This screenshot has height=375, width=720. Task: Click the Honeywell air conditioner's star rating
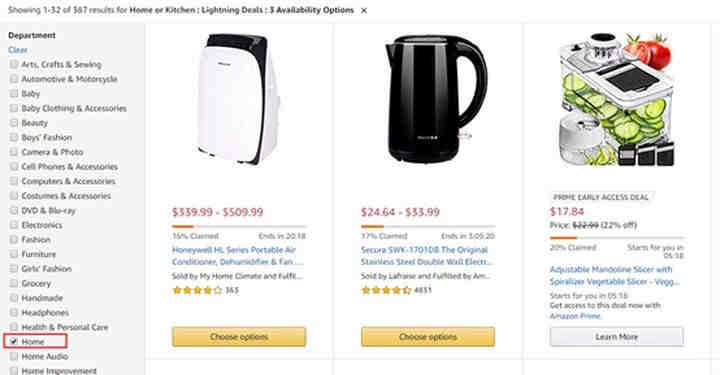[x=197, y=290]
